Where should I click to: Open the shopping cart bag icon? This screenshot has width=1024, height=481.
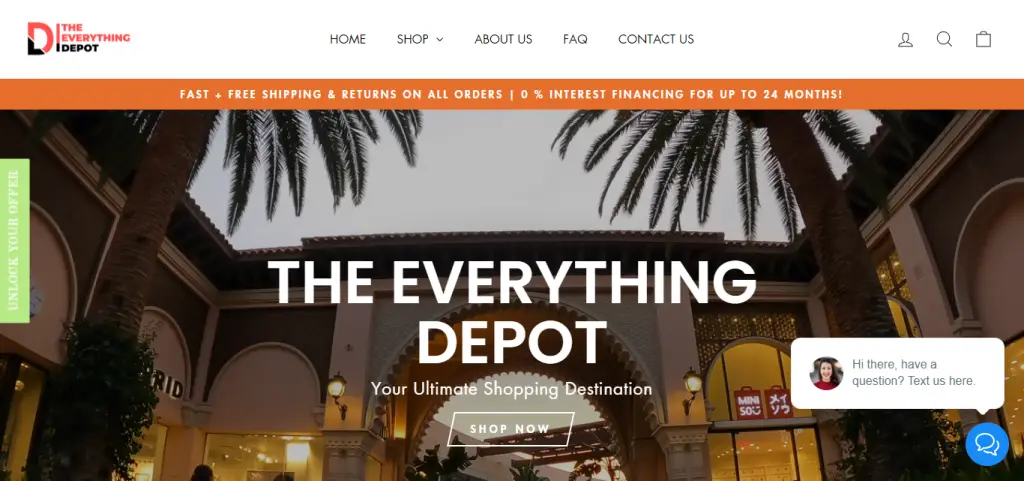984,39
